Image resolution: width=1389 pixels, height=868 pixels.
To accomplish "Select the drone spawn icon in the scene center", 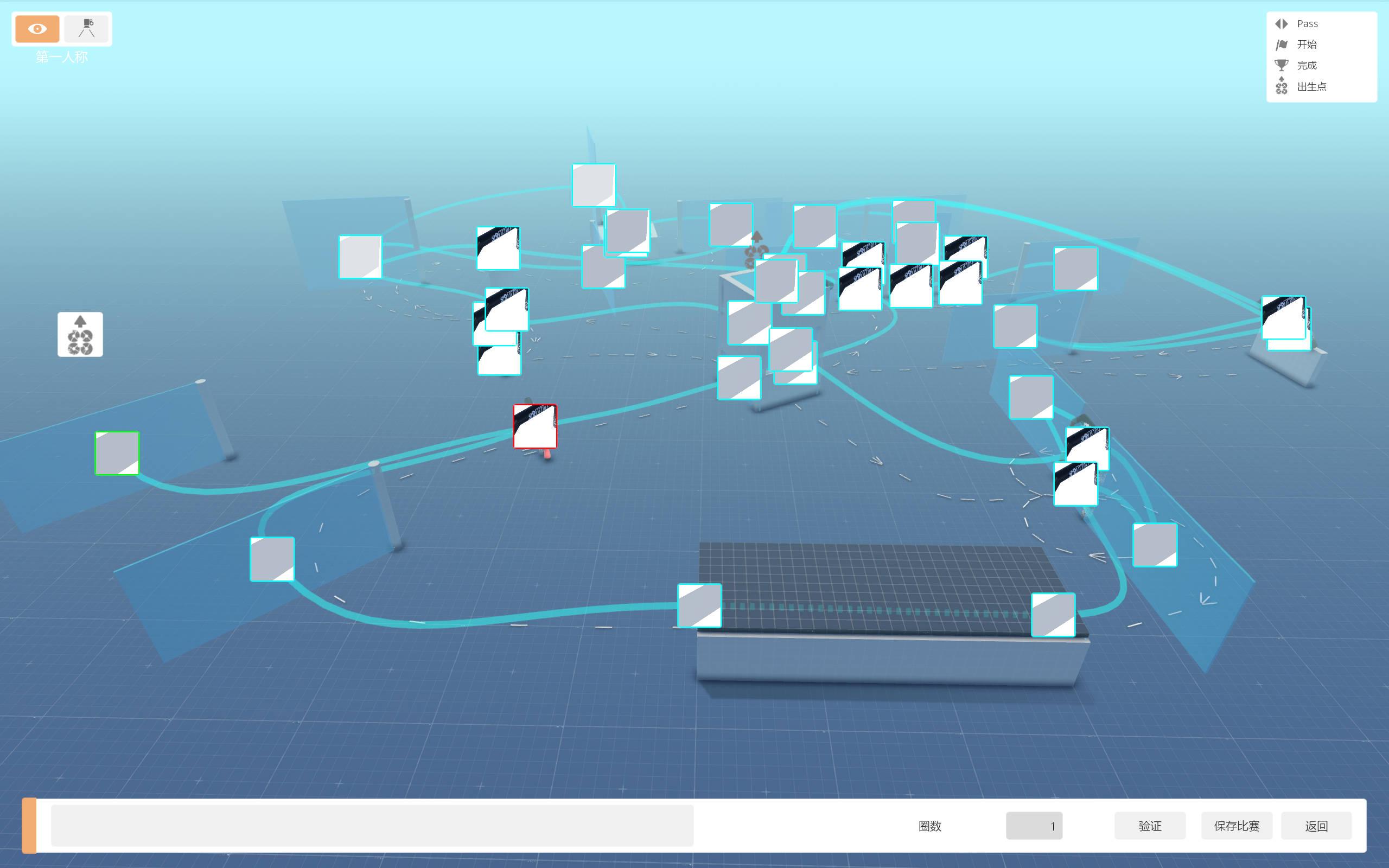I will [756, 249].
